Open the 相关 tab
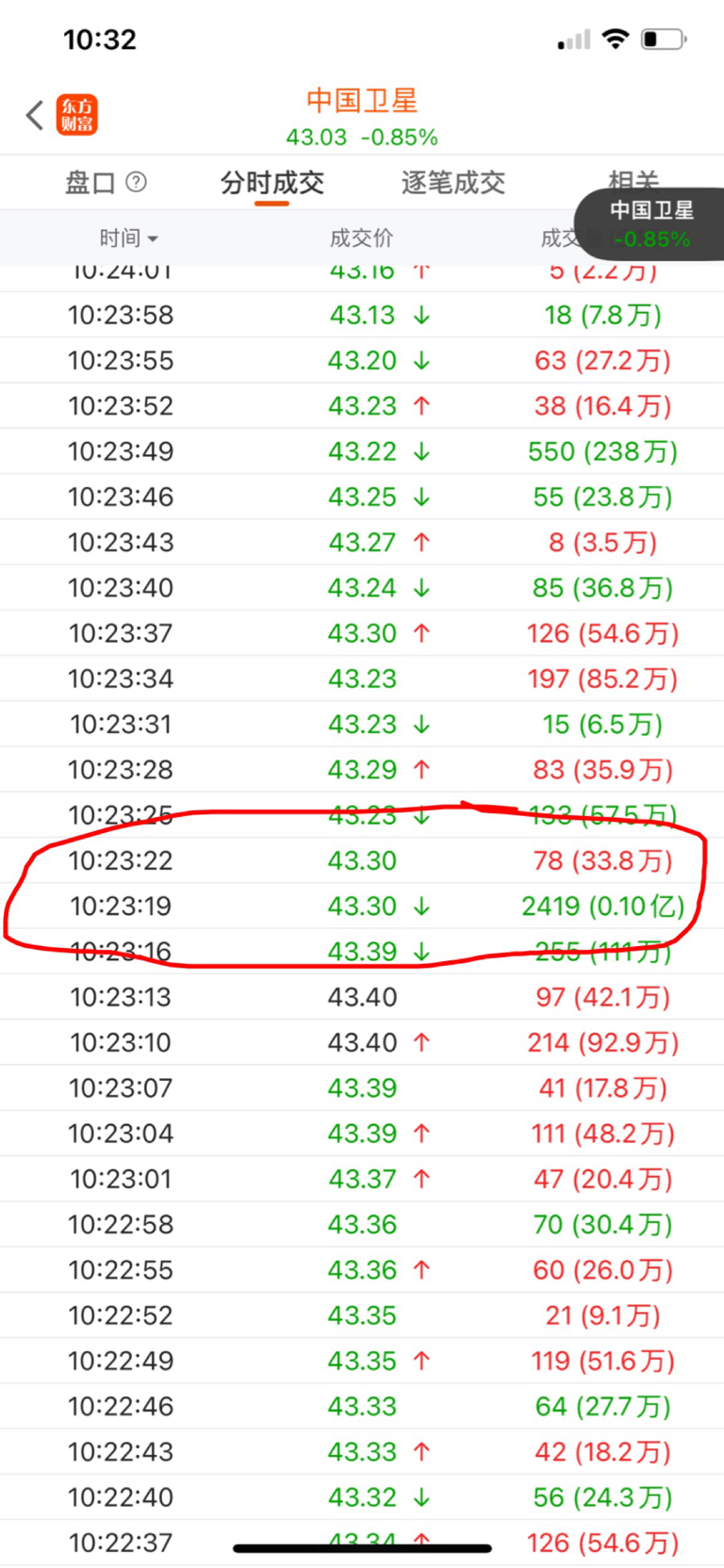The image size is (724, 1568). click(633, 179)
